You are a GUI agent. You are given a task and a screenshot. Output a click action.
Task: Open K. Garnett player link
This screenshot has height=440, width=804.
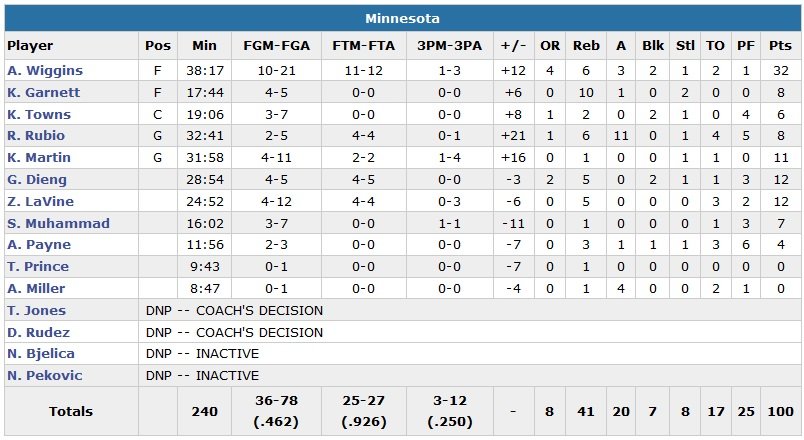pos(44,93)
